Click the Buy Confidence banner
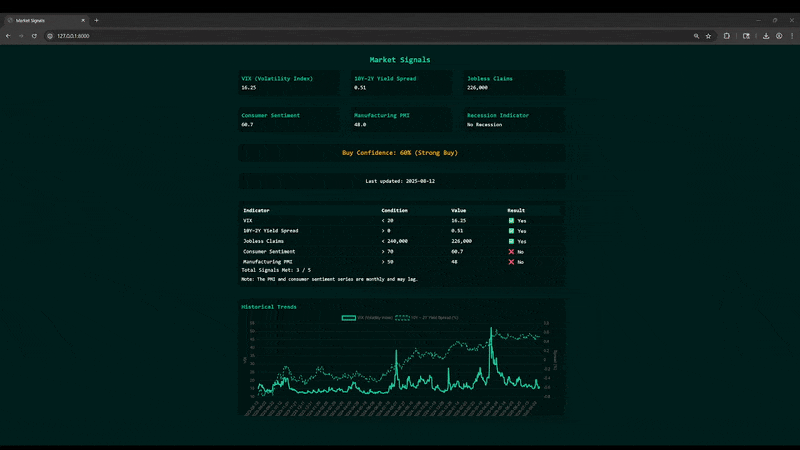The width and height of the screenshot is (800, 450). click(400, 153)
